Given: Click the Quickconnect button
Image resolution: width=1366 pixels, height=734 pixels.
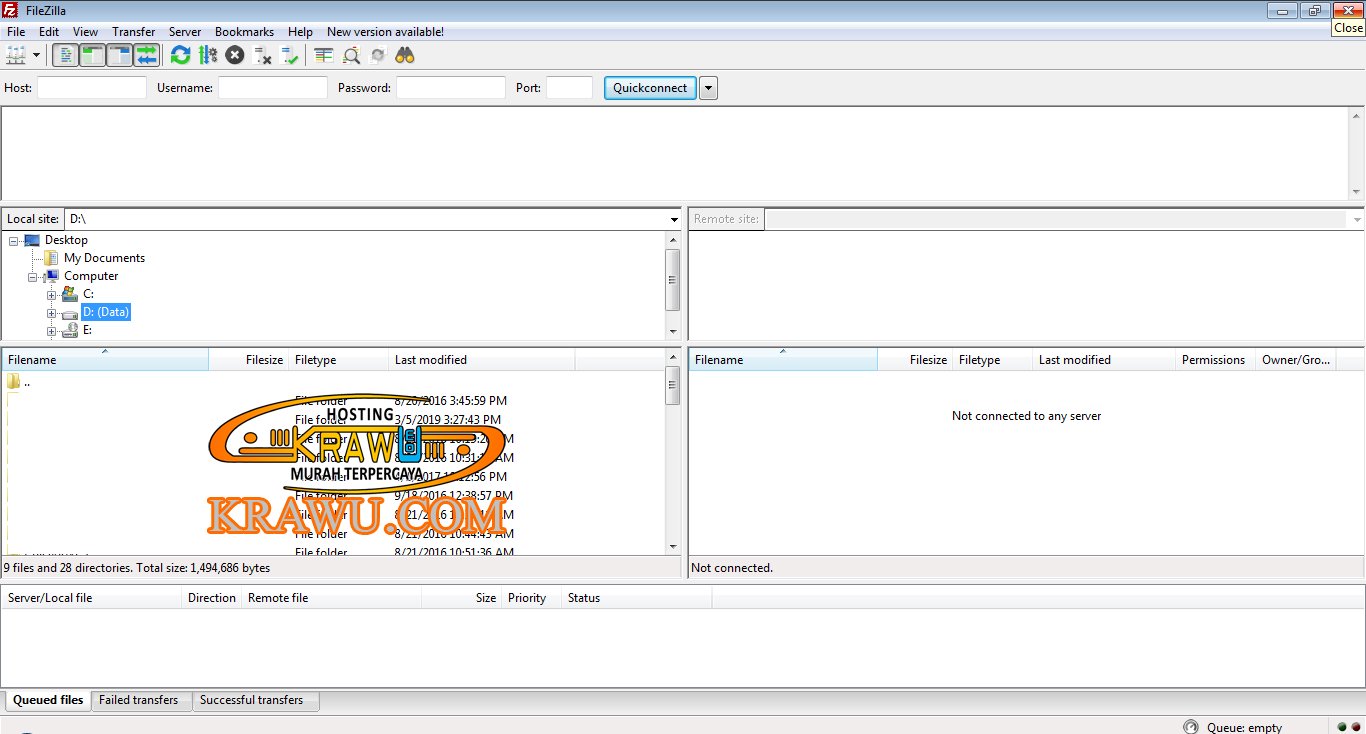Looking at the screenshot, I should tap(650, 88).
